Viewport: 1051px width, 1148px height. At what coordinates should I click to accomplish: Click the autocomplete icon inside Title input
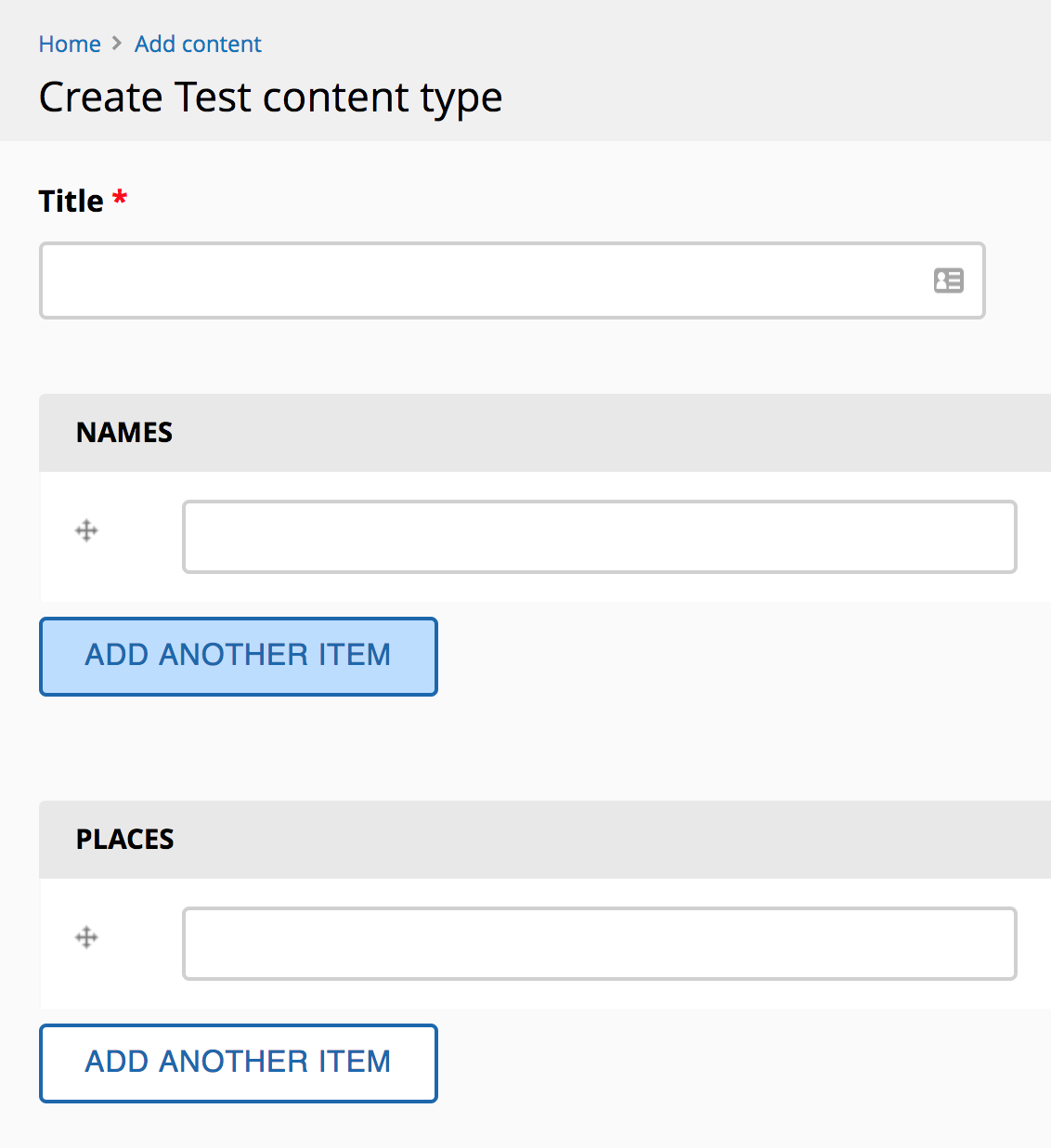pyautogui.click(x=948, y=280)
